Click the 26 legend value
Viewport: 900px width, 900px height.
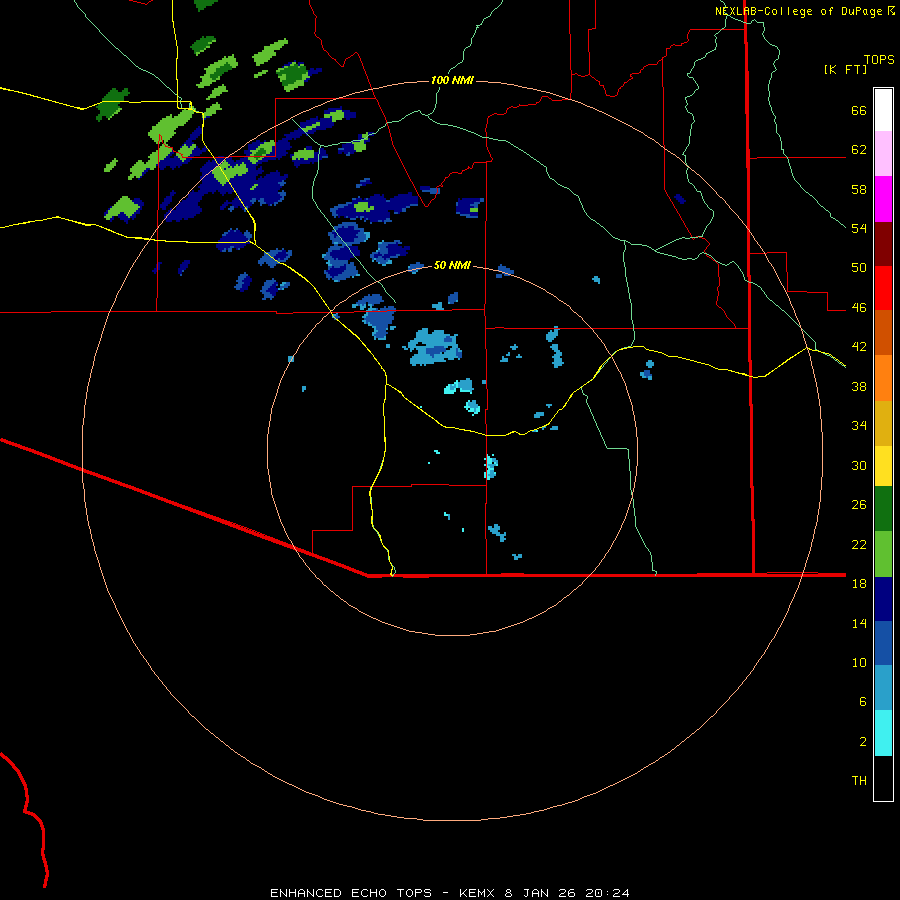(x=859, y=505)
